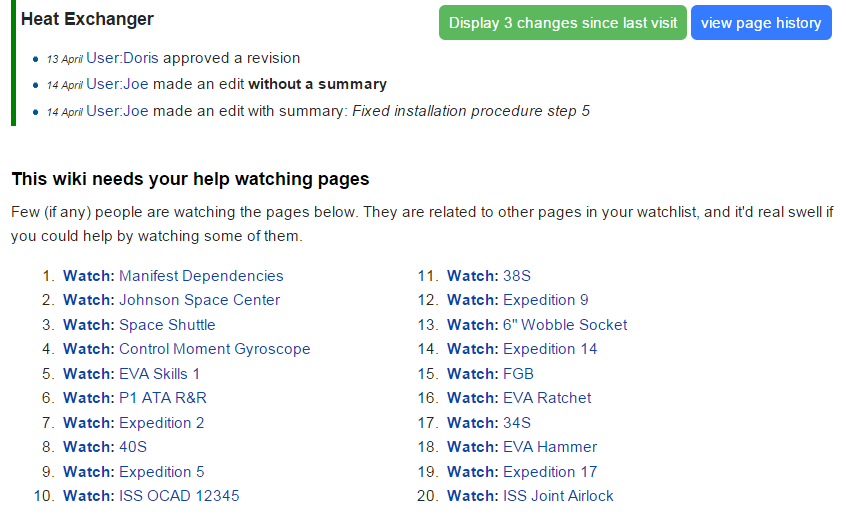Watch the 40S page
This screenshot has height=514, width=846.
(88, 447)
